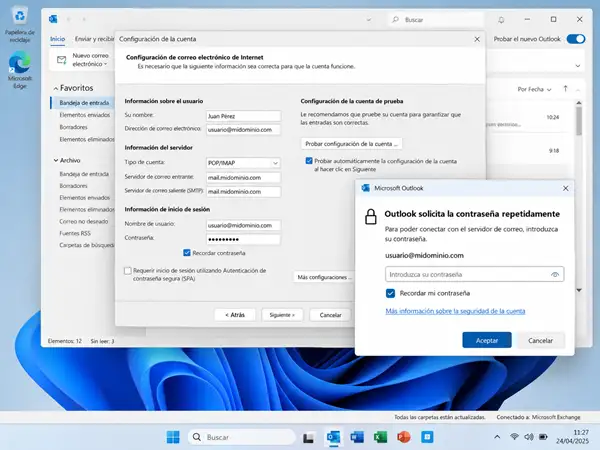The width and height of the screenshot is (600, 450).
Task: Launch Word from the taskbar
Action: (x=357, y=437)
